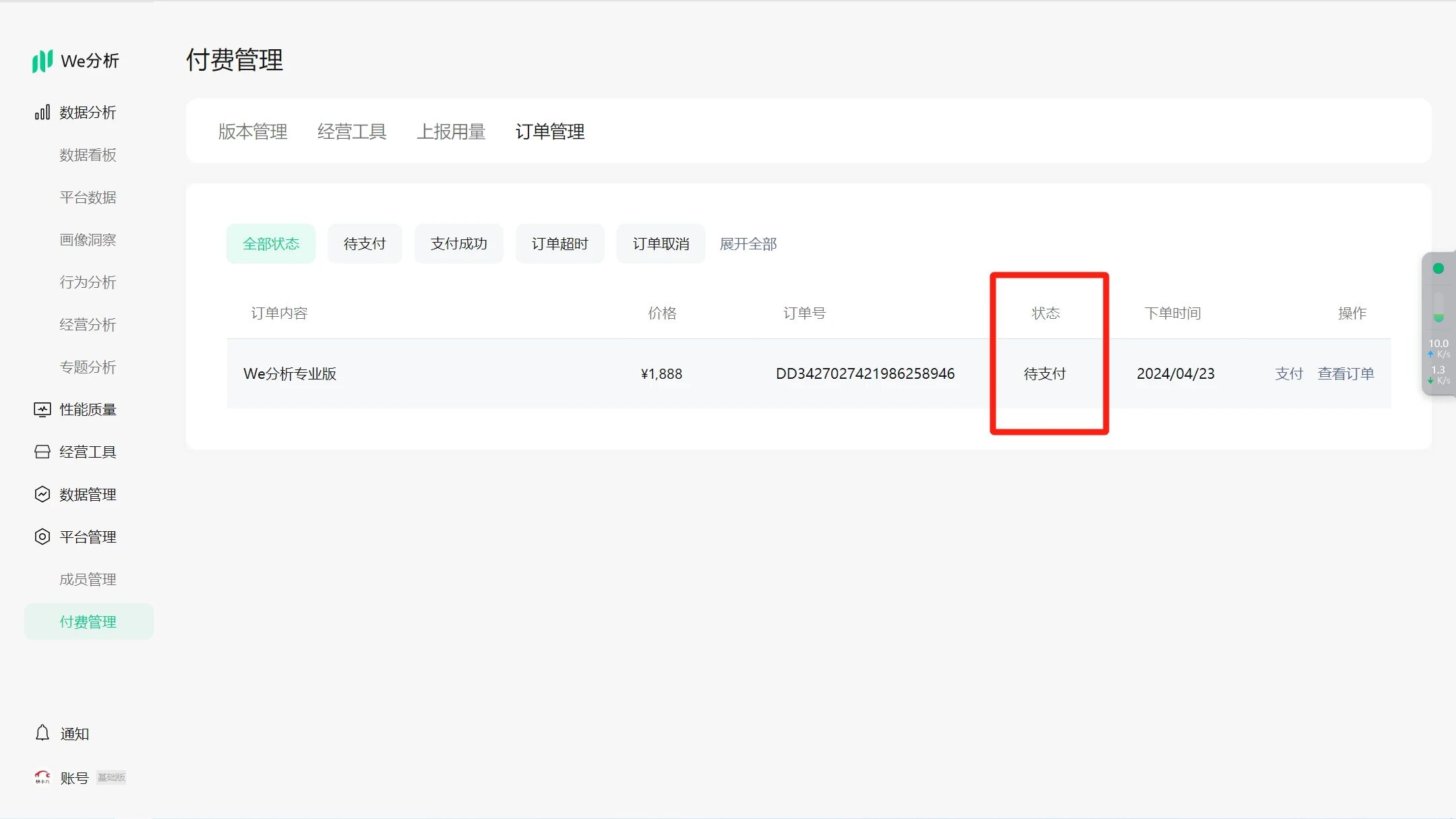
Task: Click the 平台管理 settings icon
Action: point(42,537)
